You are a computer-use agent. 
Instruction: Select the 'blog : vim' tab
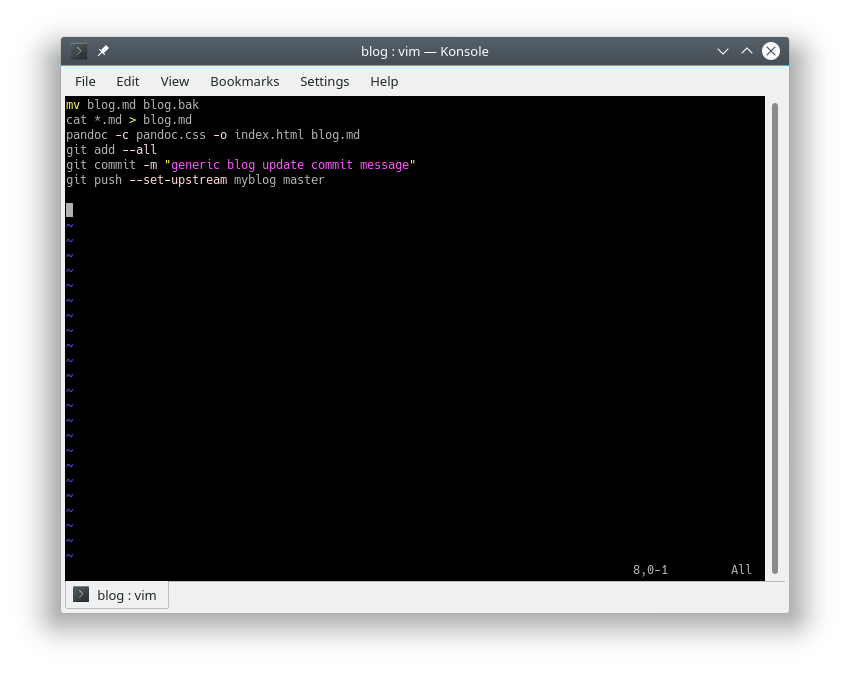(x=117, y=595)
